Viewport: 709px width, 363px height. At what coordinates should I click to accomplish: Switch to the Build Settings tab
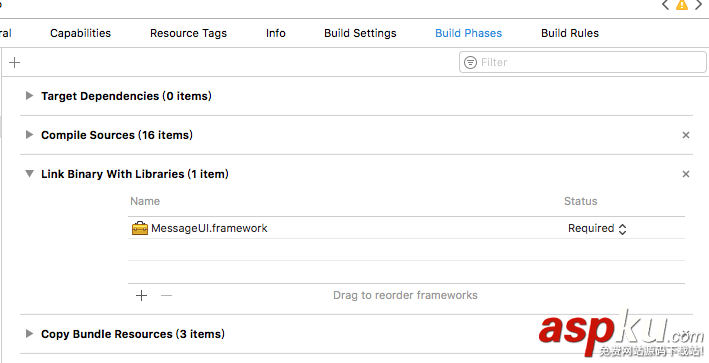tap(360, 33)
